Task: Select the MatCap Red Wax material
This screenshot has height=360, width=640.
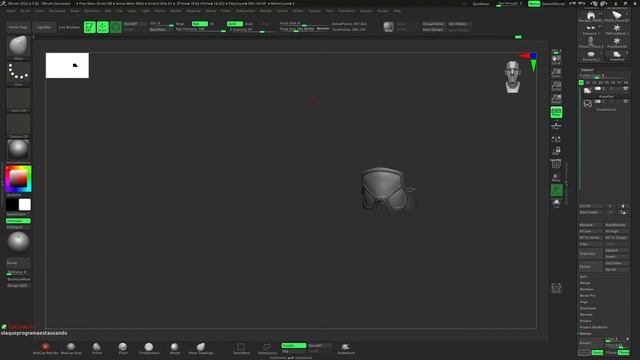Action: click(45, 348)
